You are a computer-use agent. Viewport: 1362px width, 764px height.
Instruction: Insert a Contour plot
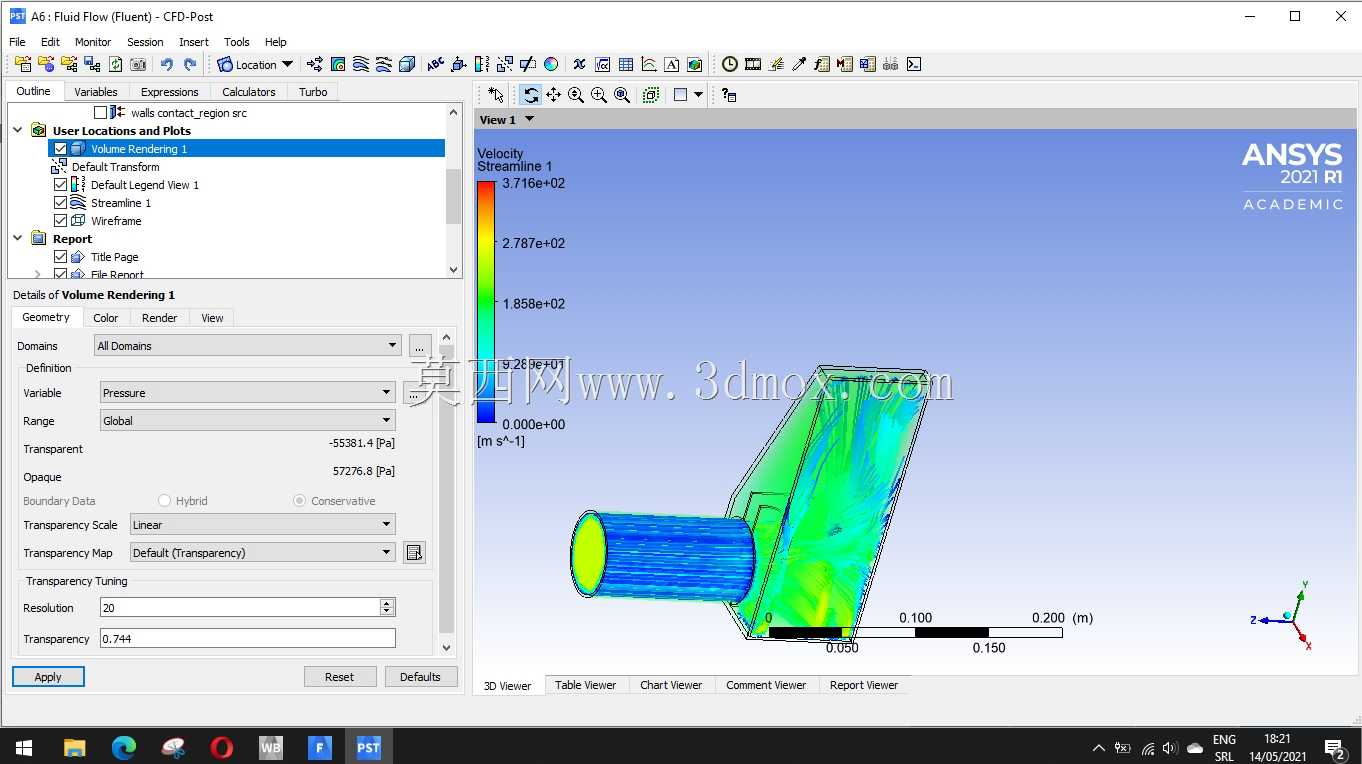click(338, 64)
